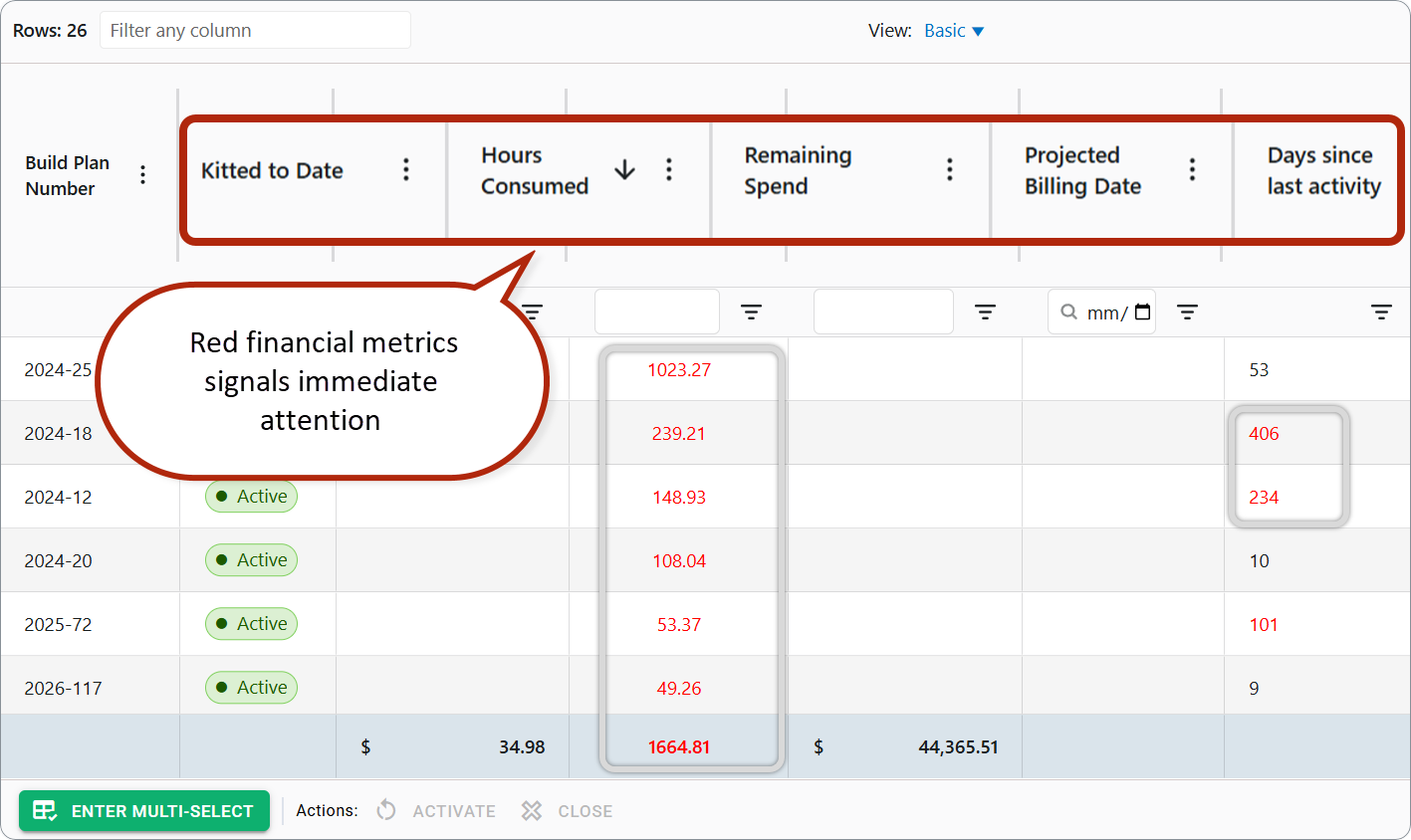The image size is (1411, 840).
Task: Click the Close action button
Action: (x=567, y=811)
